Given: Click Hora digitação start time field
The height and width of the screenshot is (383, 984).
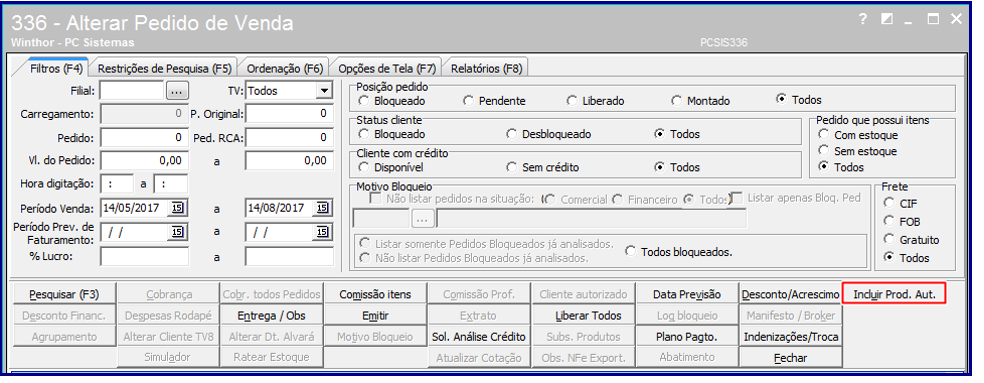Looking at the screenshot, I should 117,185.
